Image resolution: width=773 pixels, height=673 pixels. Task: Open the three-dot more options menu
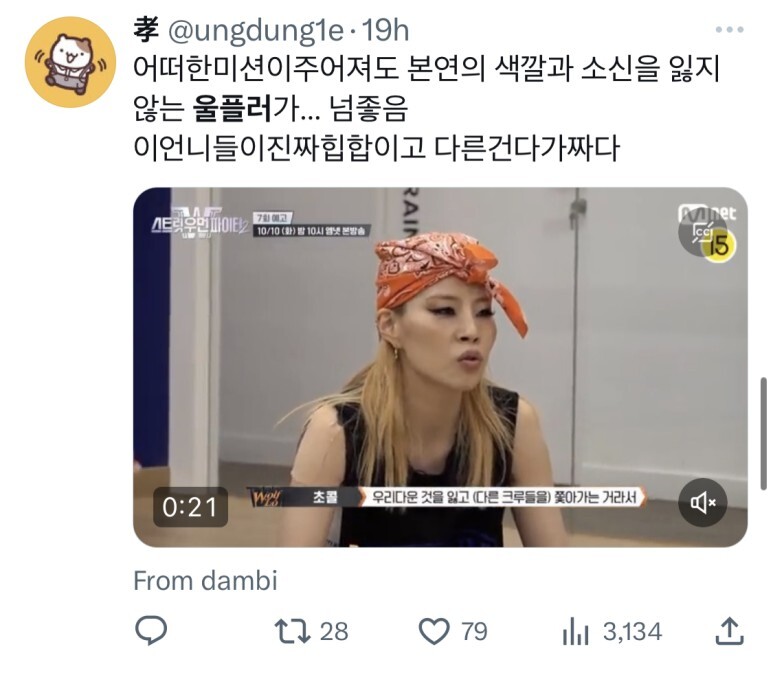pos(729,30)
